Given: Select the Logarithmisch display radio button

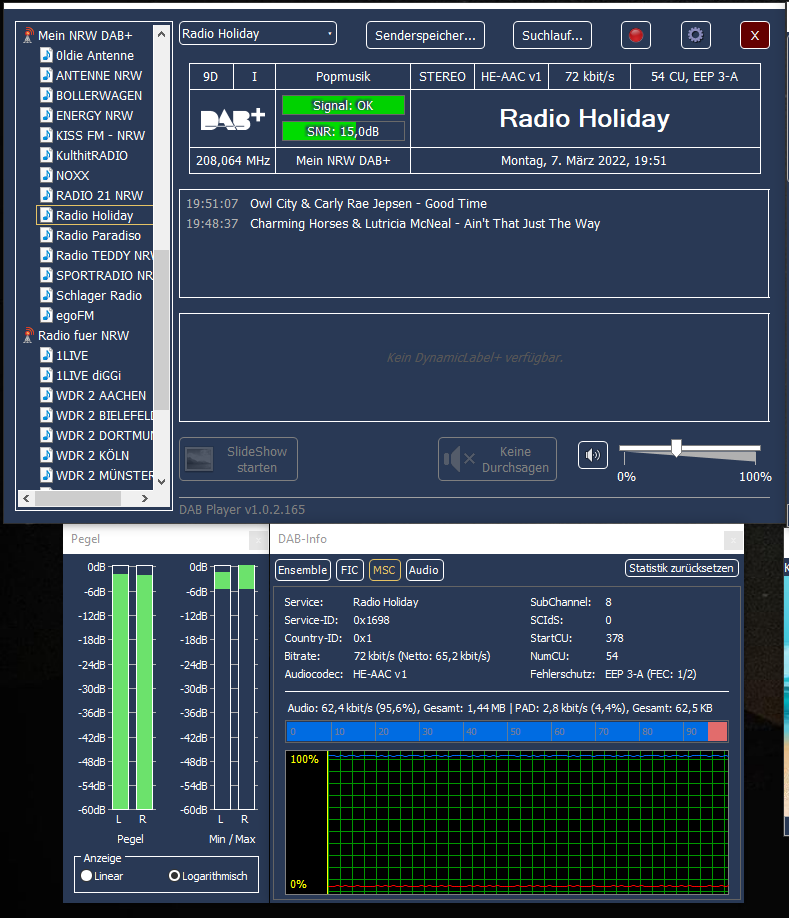Looking at the screenshot, I should tap(175, 876).
